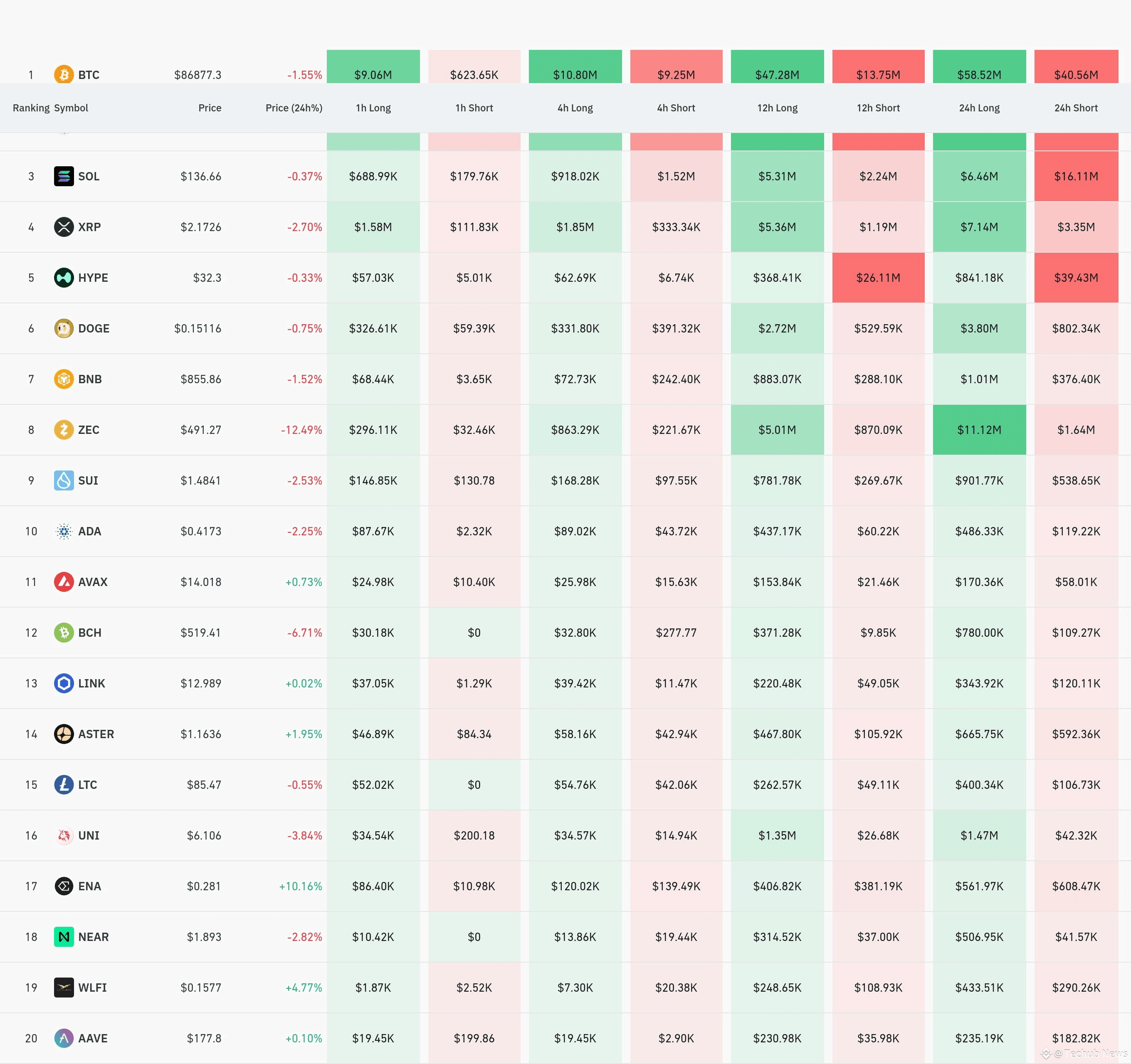This screenshot has width=1131, height=1064.
Task: Click the NEAR green logo icon
Action: [64, 937]
